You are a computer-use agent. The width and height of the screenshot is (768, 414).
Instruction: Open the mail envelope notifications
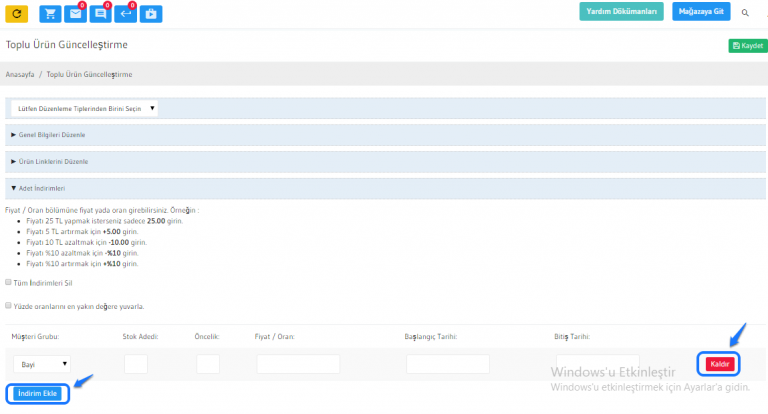(x=75, y=14)
